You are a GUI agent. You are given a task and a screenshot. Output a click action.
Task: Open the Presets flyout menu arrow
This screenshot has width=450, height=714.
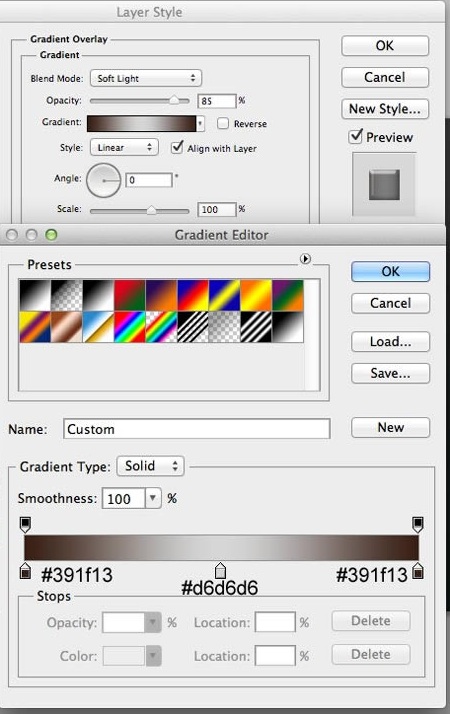(x=305, y=259)
